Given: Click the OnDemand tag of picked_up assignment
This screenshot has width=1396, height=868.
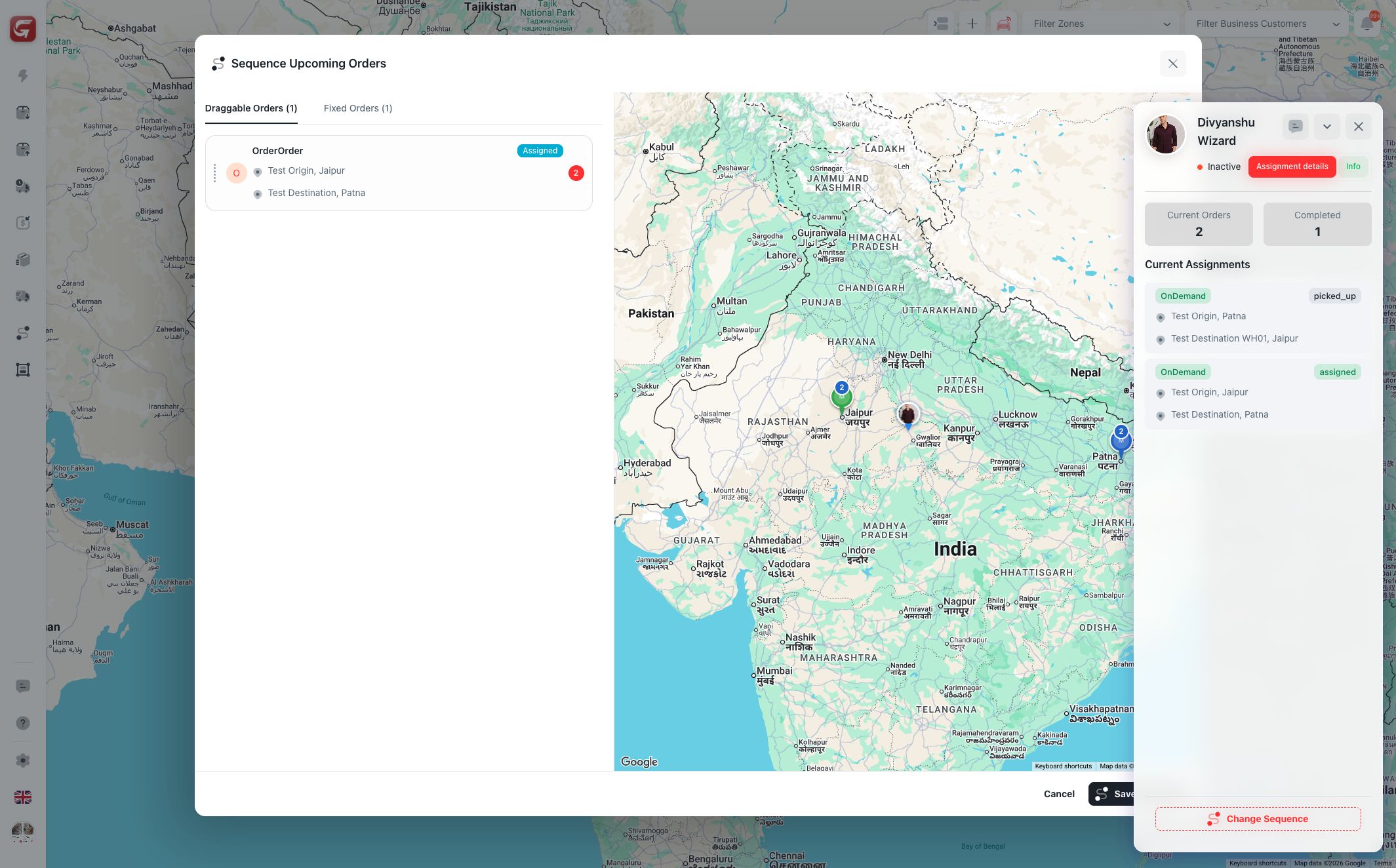Looking at the screenshot, I should click(1183, 296).
